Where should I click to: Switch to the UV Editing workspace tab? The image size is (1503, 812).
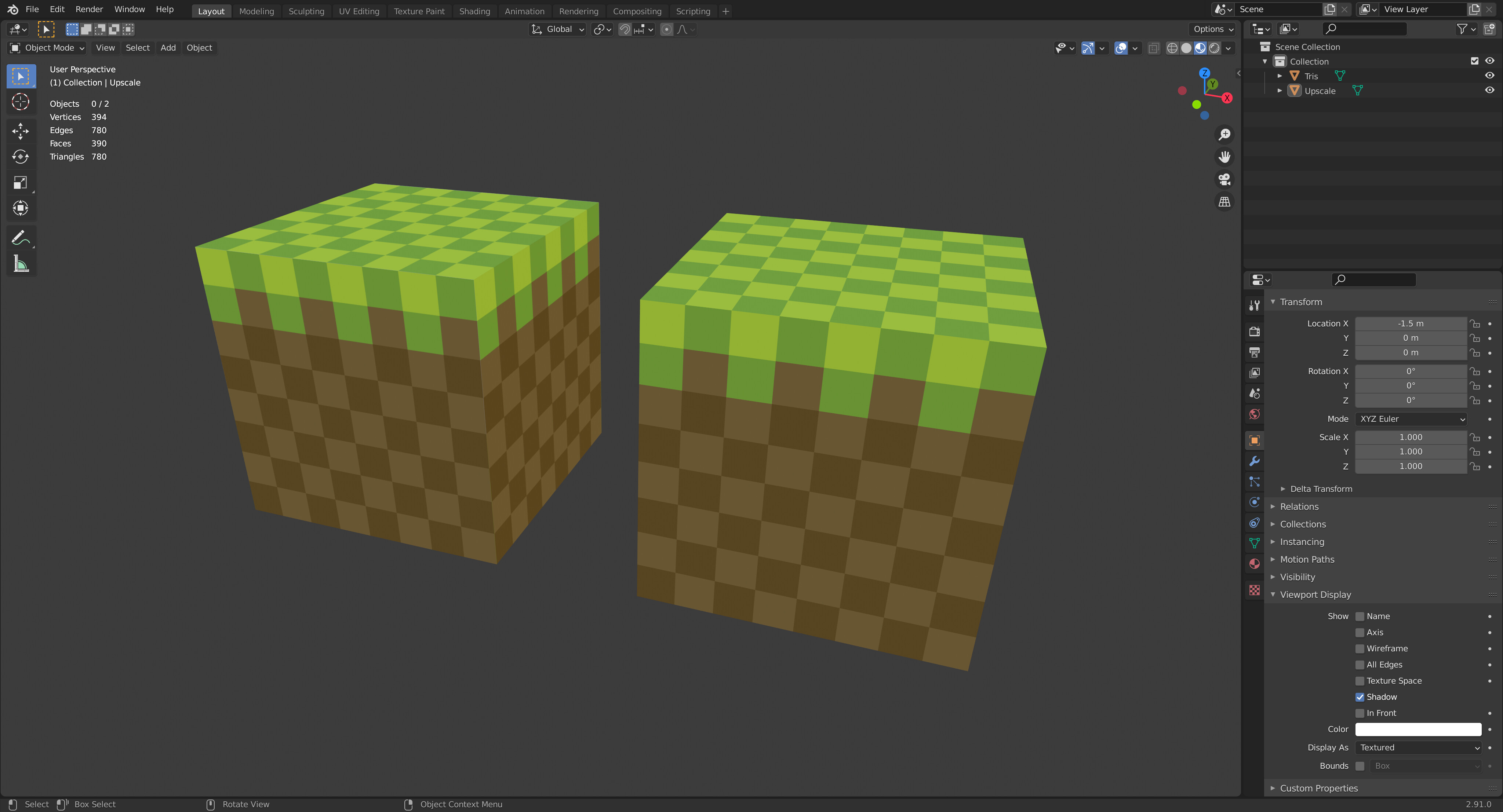[359, 11]
